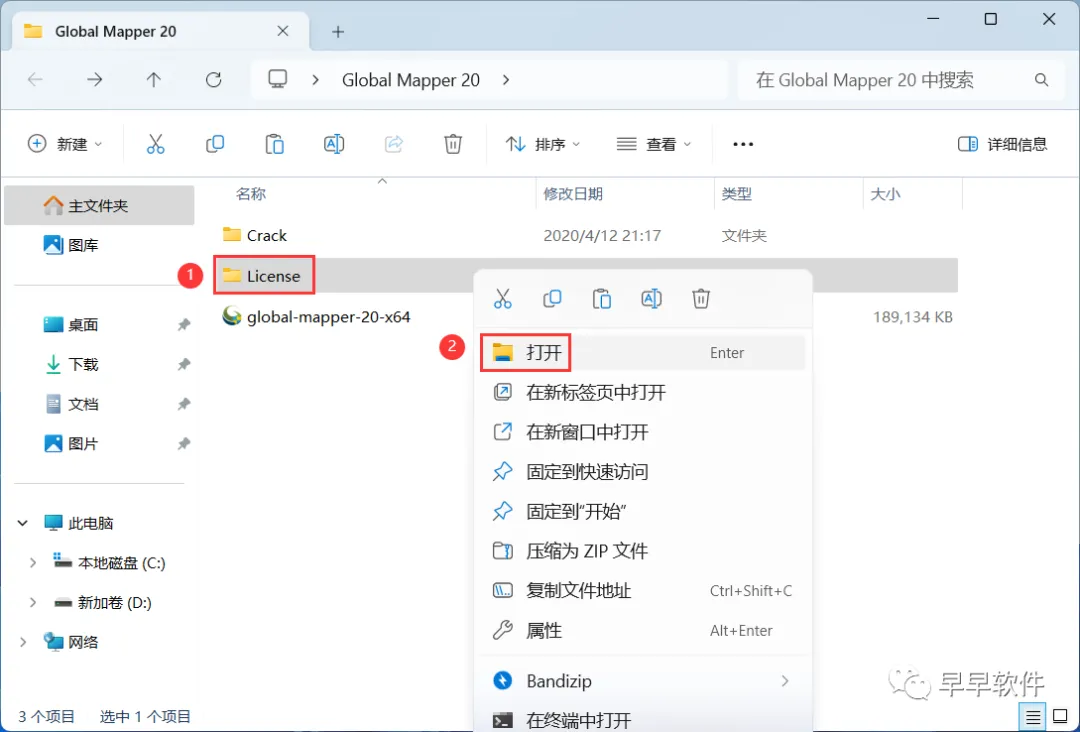Switch to large thumbnails view icon
The height and width of the screenshot is (732, 1080).
[x=1061, y=717]
